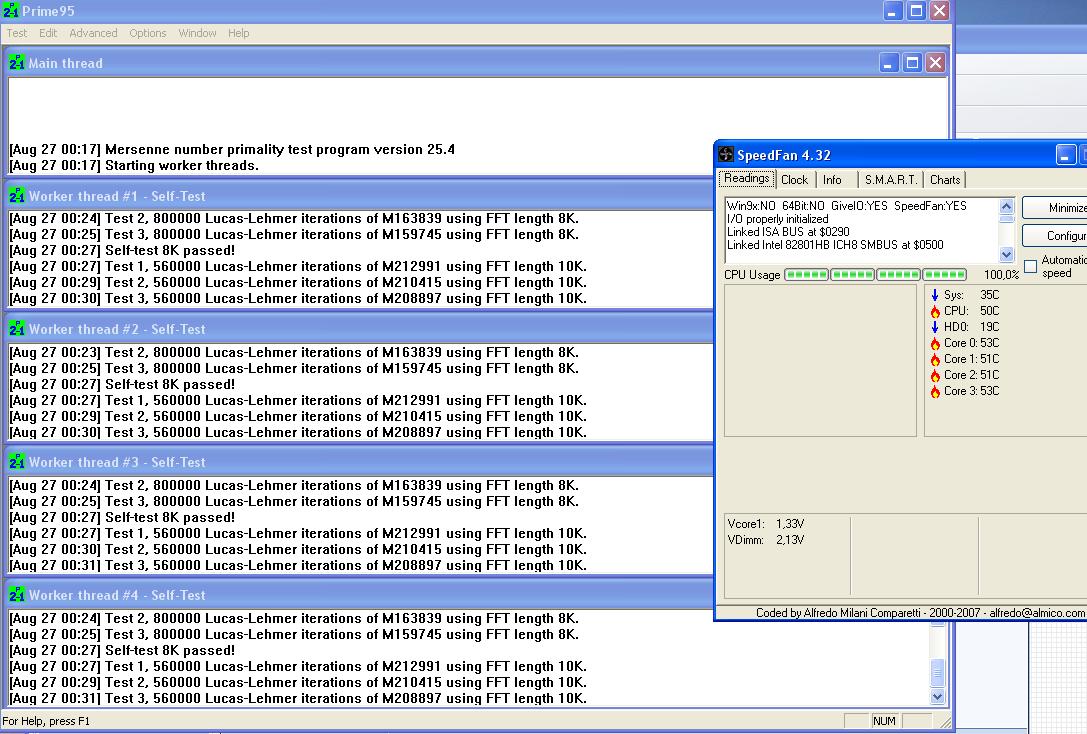Open the Window menu in Prime95
1087x734 pixels.
197,33
